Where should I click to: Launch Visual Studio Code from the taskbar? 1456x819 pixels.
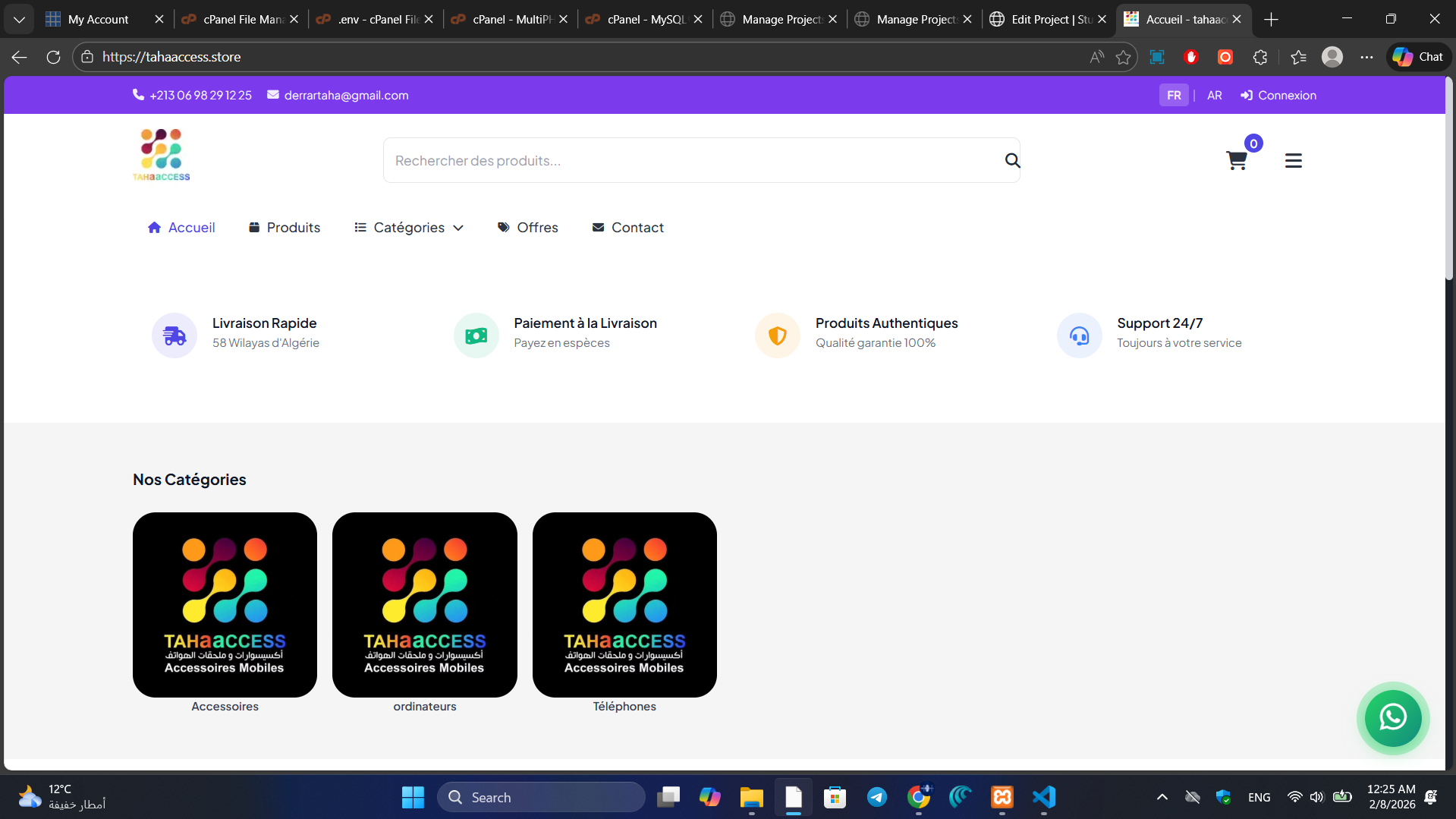(x=1043, y=797)
